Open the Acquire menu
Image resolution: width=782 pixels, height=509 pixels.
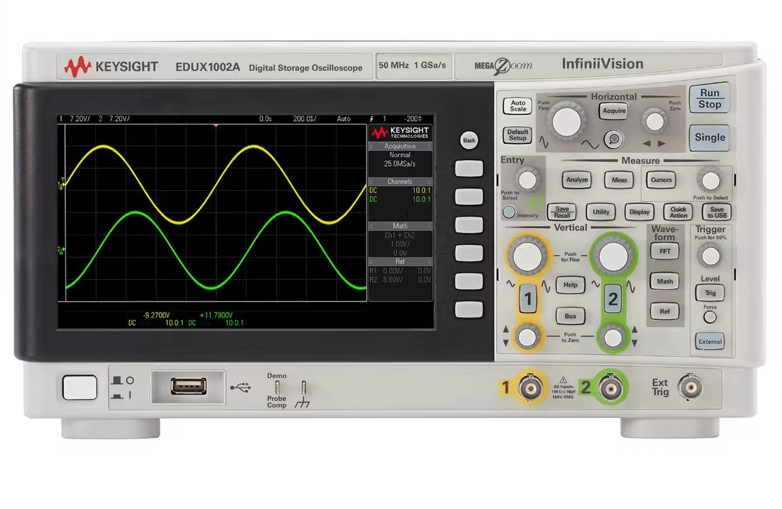pos(613,111)
